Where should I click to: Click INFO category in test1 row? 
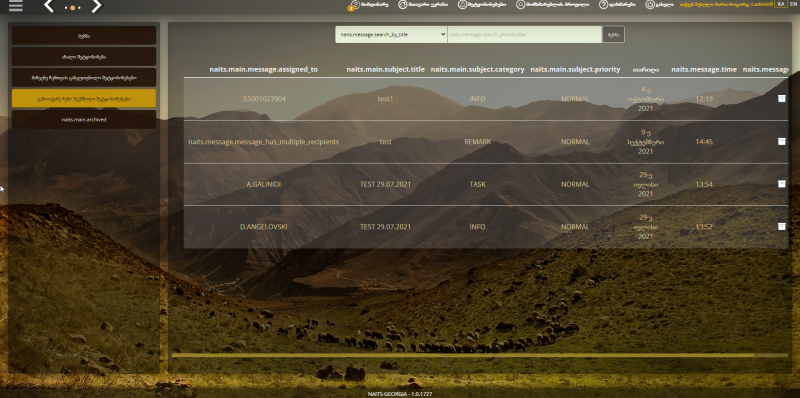pyautogui.click(x=478, y=99)
